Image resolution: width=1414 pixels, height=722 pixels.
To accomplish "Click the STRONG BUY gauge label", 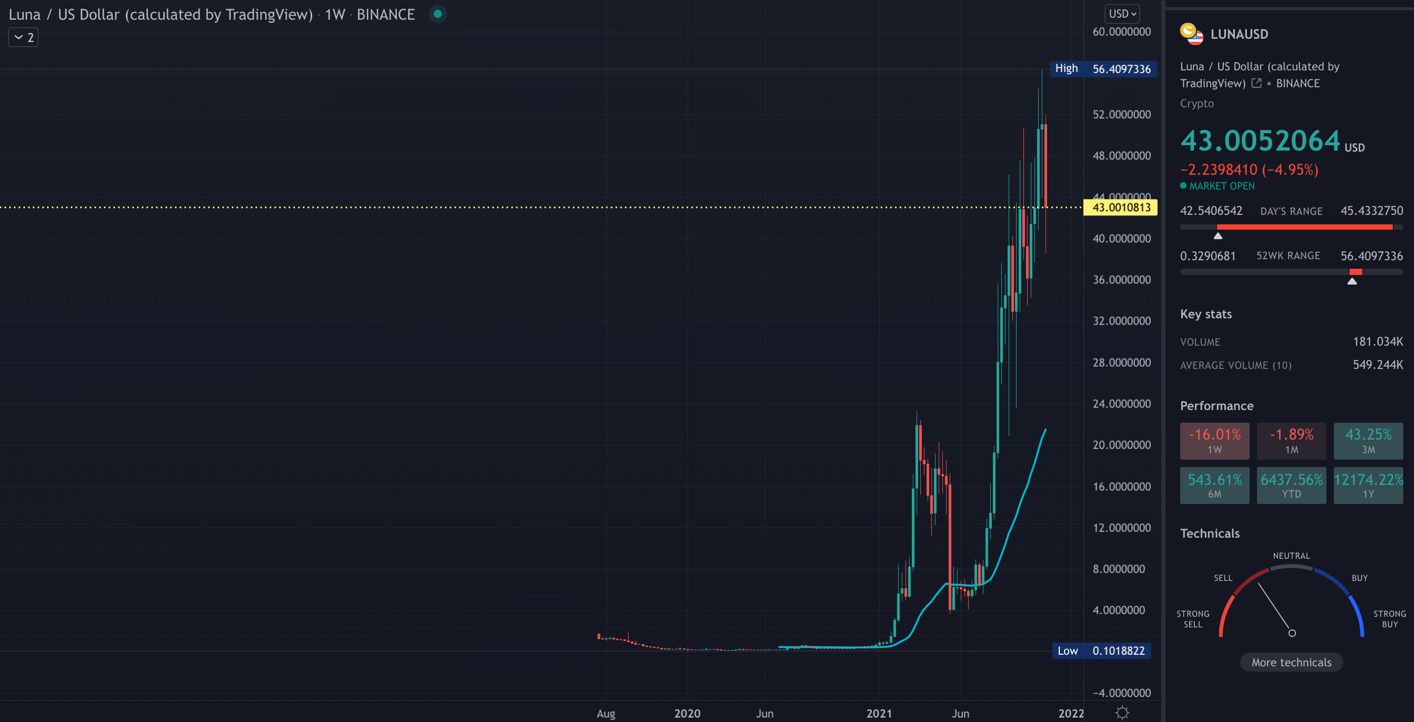I will 1390,619.
